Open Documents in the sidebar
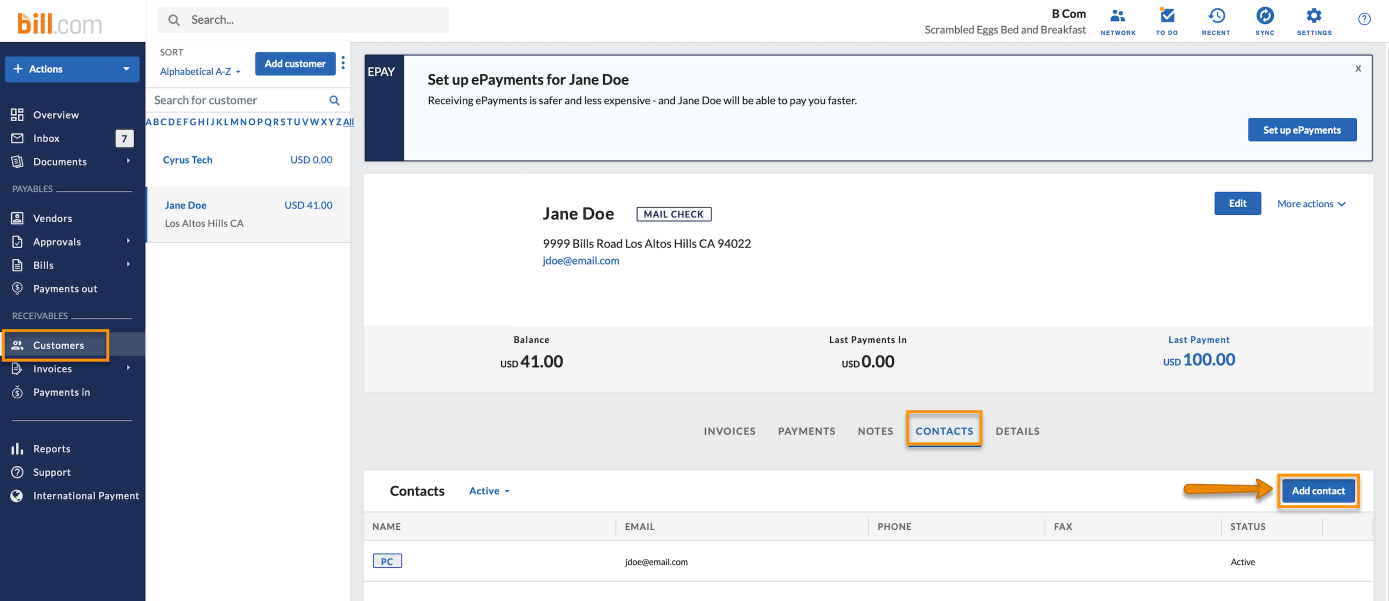Image resolution: width=1389 pixels, height=601 pixels. pyautogui.click(x=60, y=162)
